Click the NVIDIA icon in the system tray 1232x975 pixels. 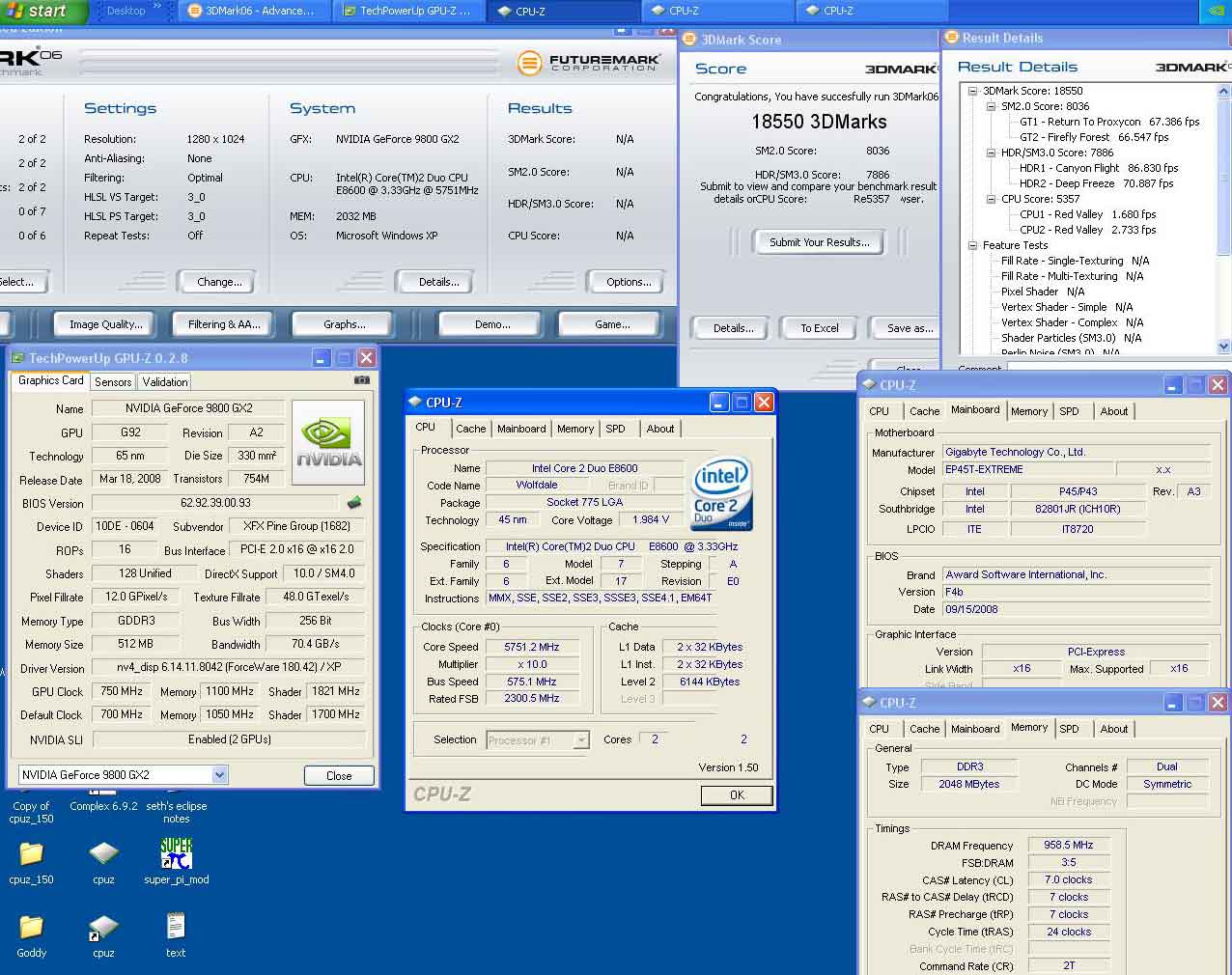pyautogui.click(x=1217, y=12)
